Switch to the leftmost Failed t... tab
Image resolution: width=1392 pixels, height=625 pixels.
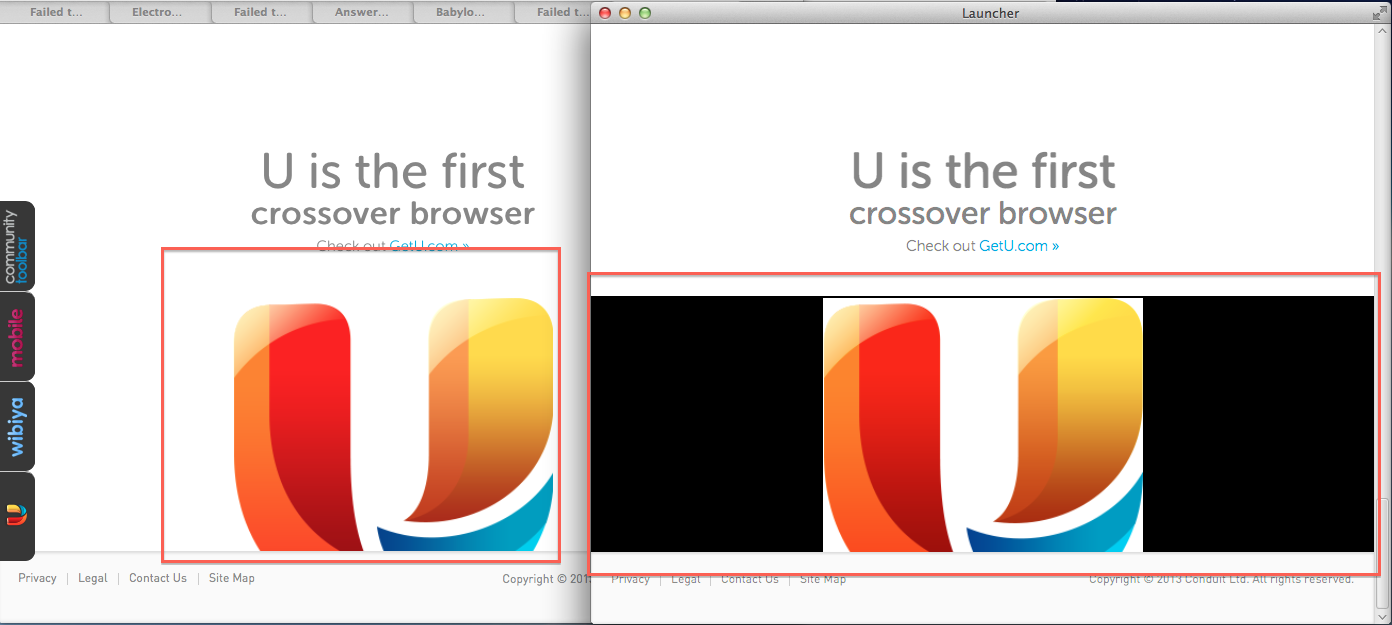[57, 12]
